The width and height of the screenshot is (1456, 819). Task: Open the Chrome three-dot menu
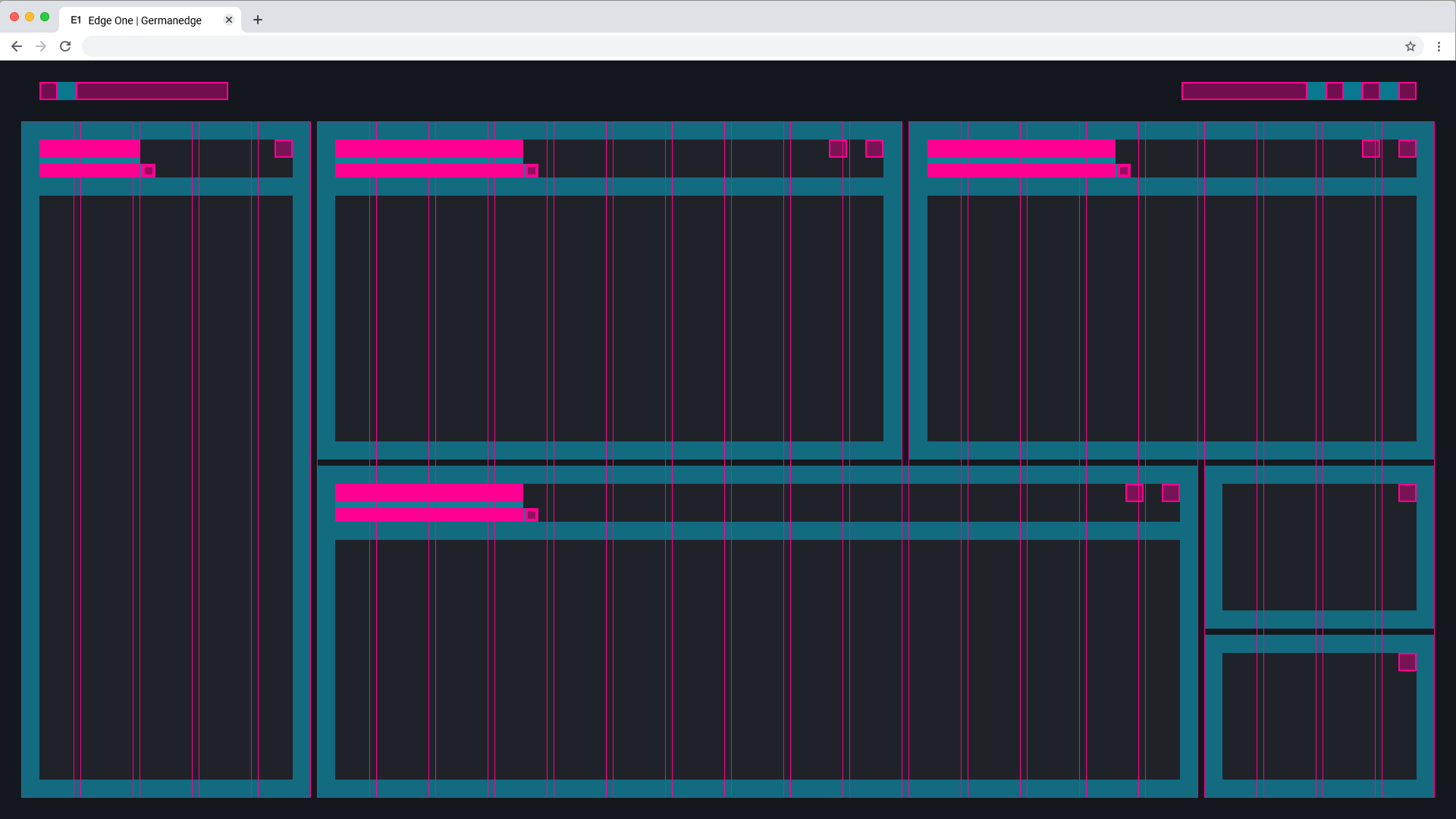click(x=1439, y=46)
